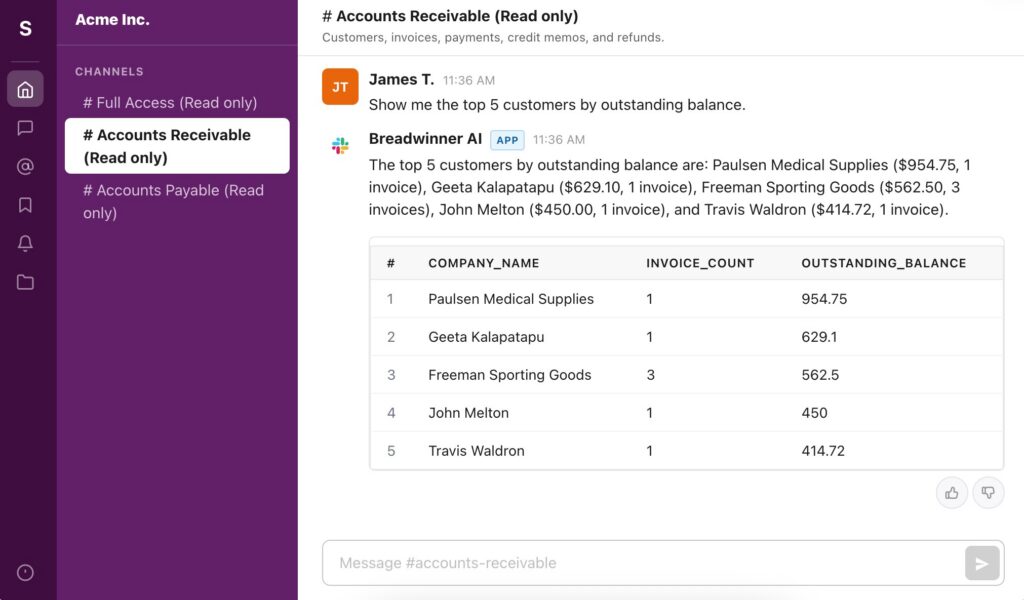Click the Breadwinner AI app logo
Screen dimensions: 1024x600
point(340,146)
